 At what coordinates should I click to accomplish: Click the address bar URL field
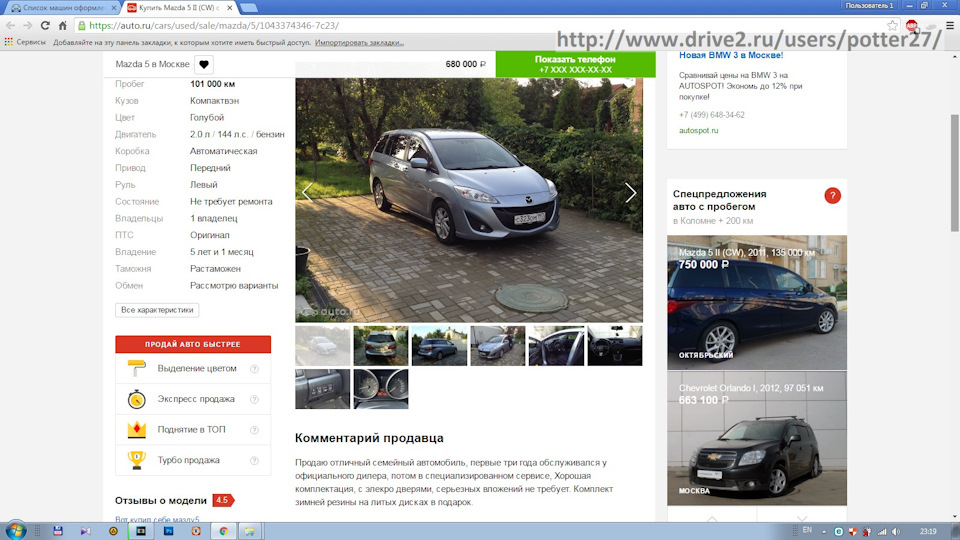(x=484, y=26)
